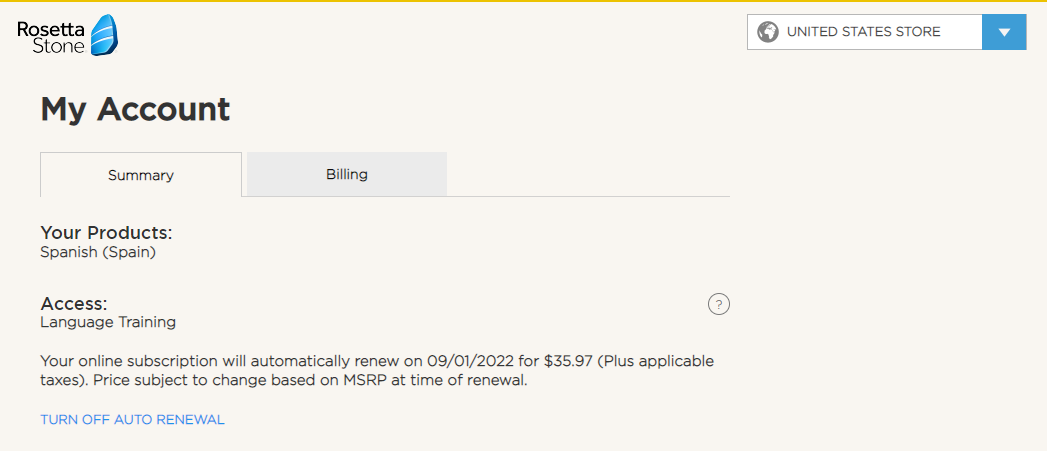The width and height of the screenshot is (1047, 451).
Task: Click the Turn Off Auto Renewal link
Action: 132,420
